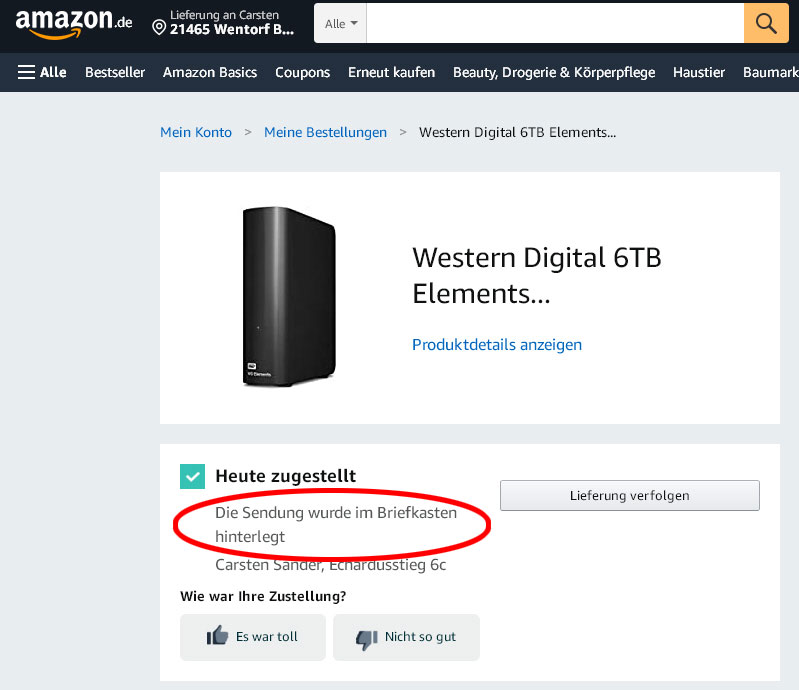799x690 pixels.
Task: Navigate to Mein Konto breadcrumb
Action: coord(196,132)
